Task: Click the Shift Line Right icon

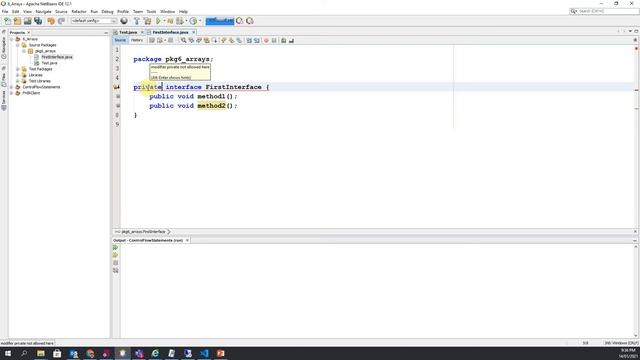Action: click(x=257, y=40)
